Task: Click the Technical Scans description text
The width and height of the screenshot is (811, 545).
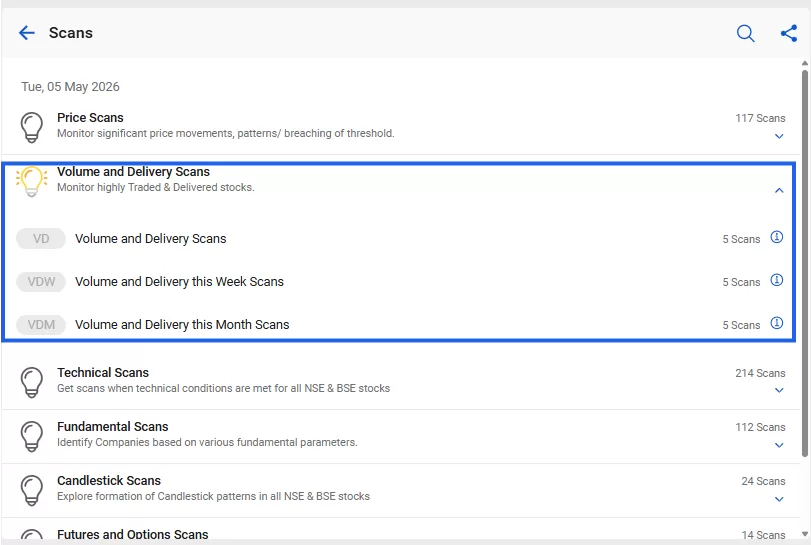Action: click(223, 388)
